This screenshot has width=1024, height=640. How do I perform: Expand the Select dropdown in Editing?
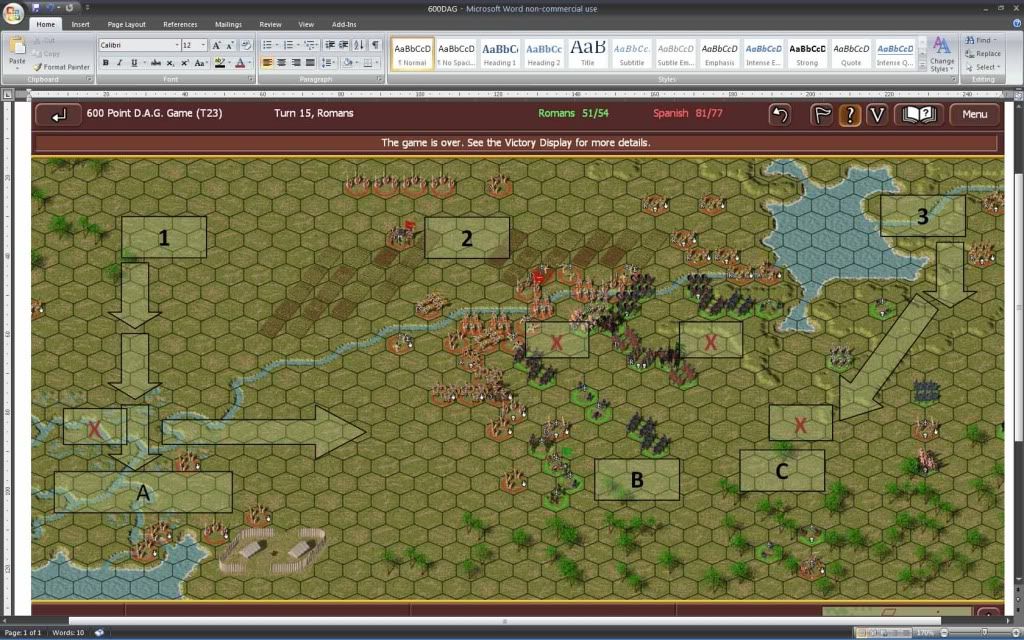[986, 67]
